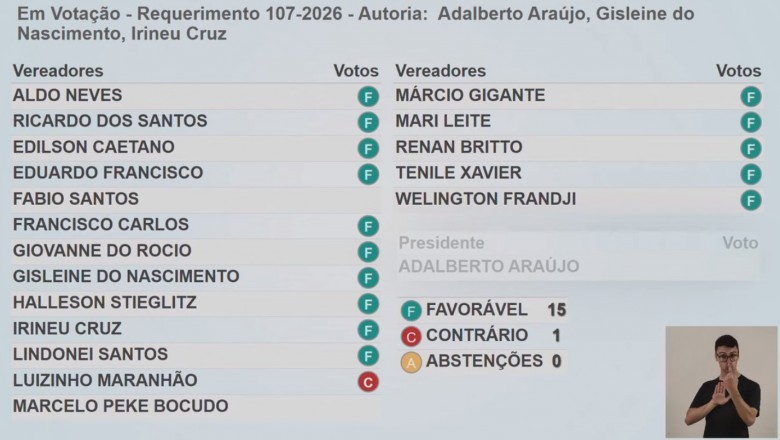Click Ricardo dos Santos' favorable vote icon

point(368,123)
